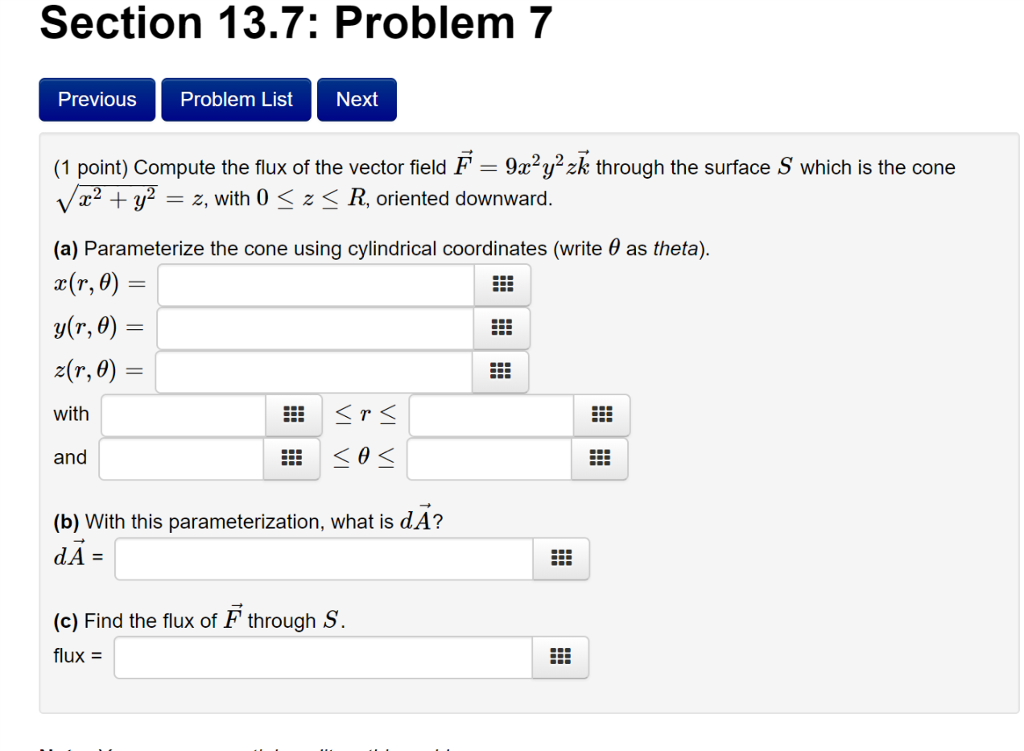Open equation editor for the dA answer
The height and width of the screenshot is (751, 1024).
point(561,559)
